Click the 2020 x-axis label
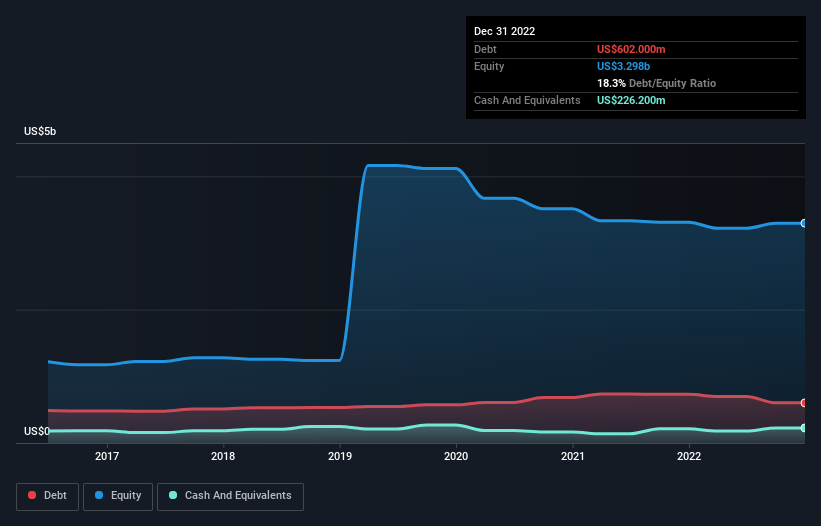 click(456, 456)
